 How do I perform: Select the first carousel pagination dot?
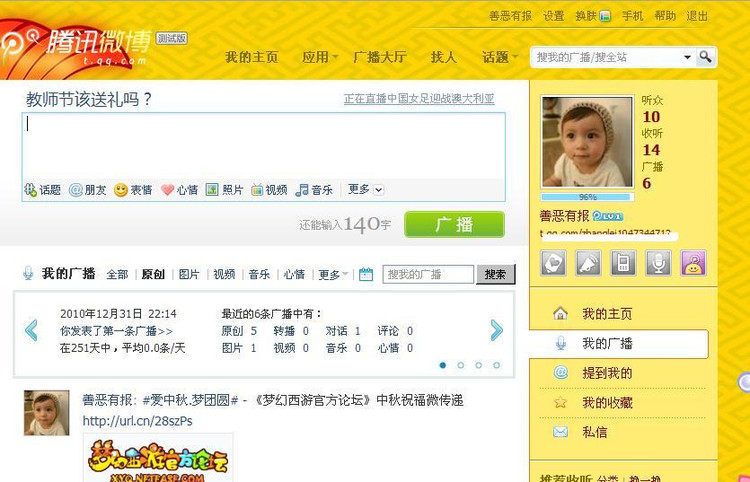(x=442, y=365)
